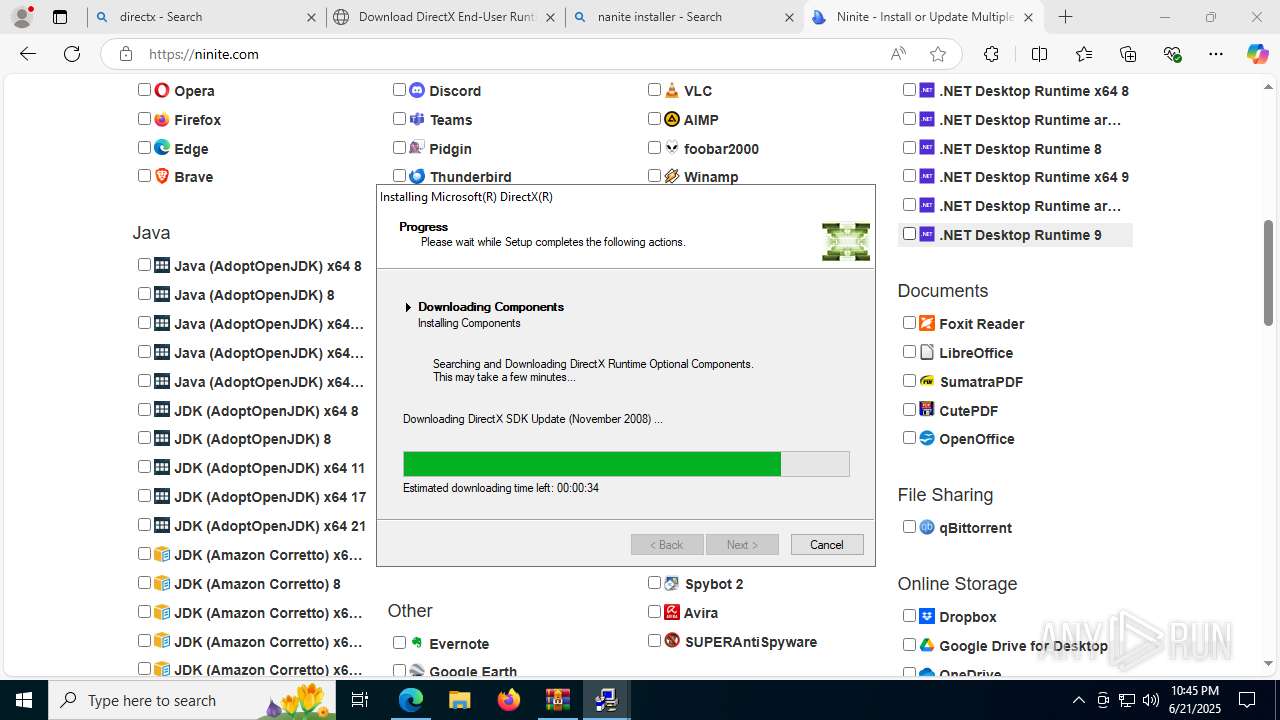Click the Evernote elephant icon
The height and width of the screenshot is (720, 1280).
(417, 643)
